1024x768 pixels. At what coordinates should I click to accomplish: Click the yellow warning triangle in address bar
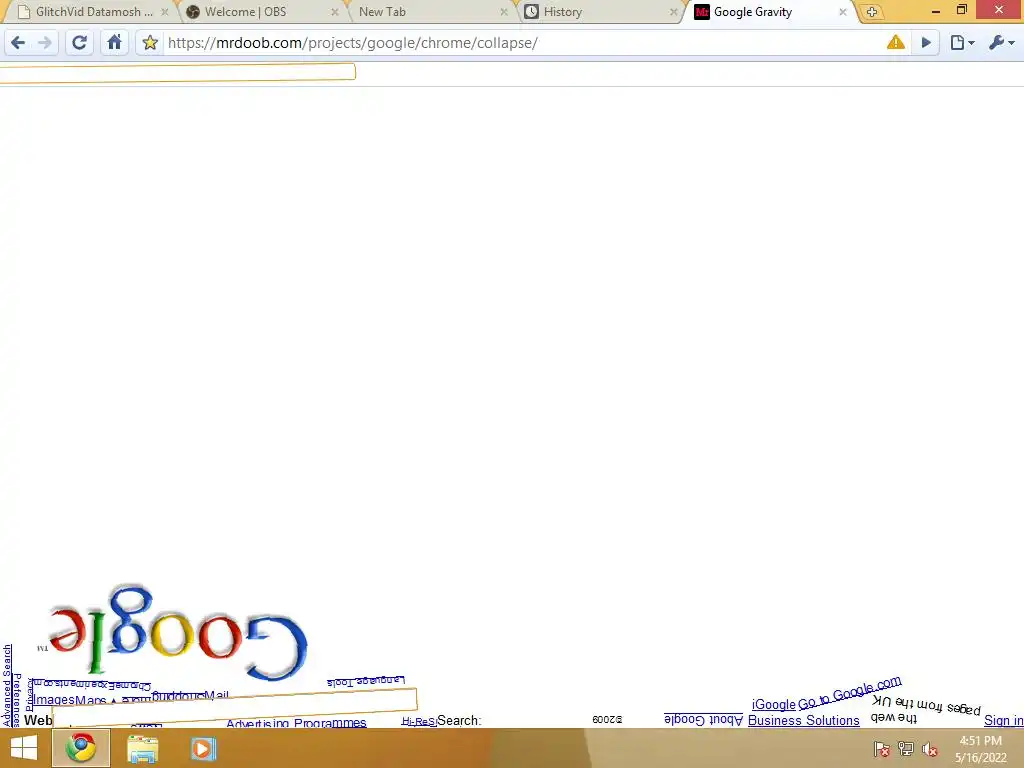click(x=896, y=42)
